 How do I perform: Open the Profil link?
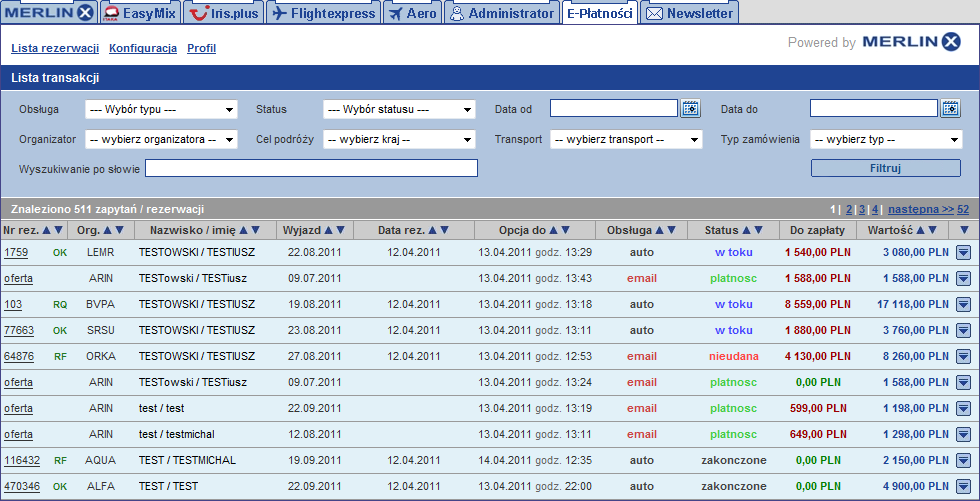tap(201, 48)
